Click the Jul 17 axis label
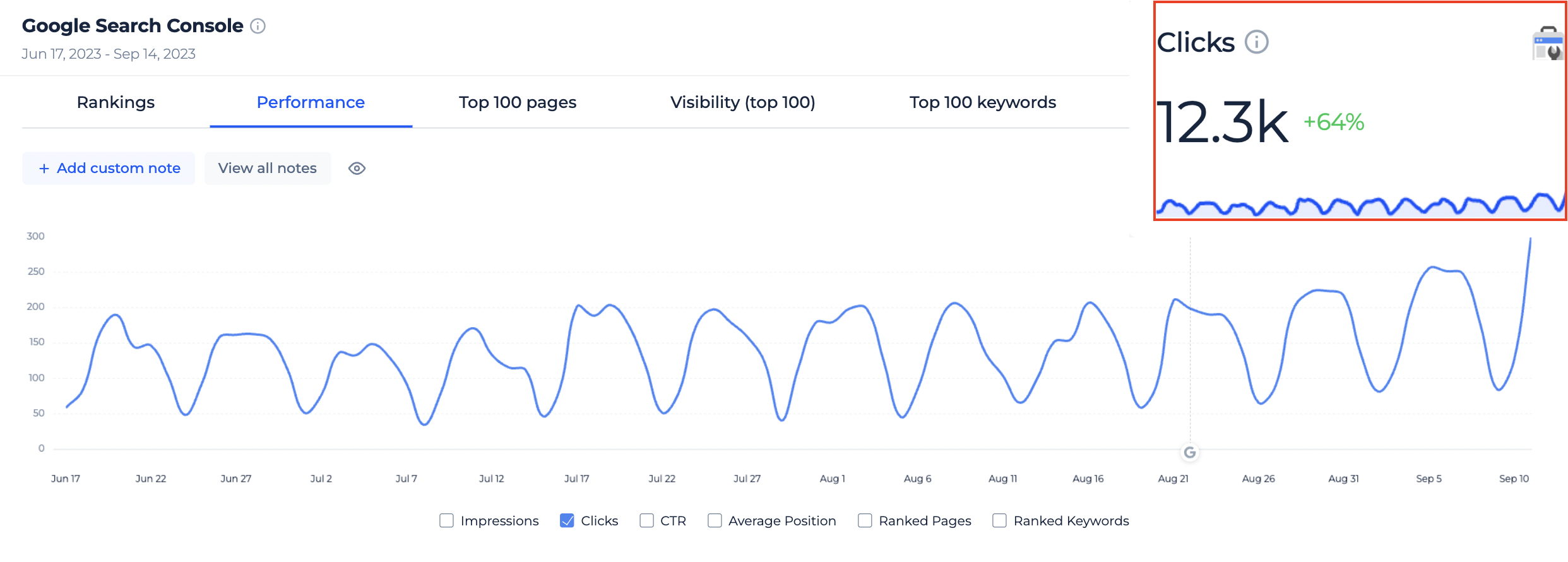Viewport: 1568px width, 562px height. click(576, 479)
